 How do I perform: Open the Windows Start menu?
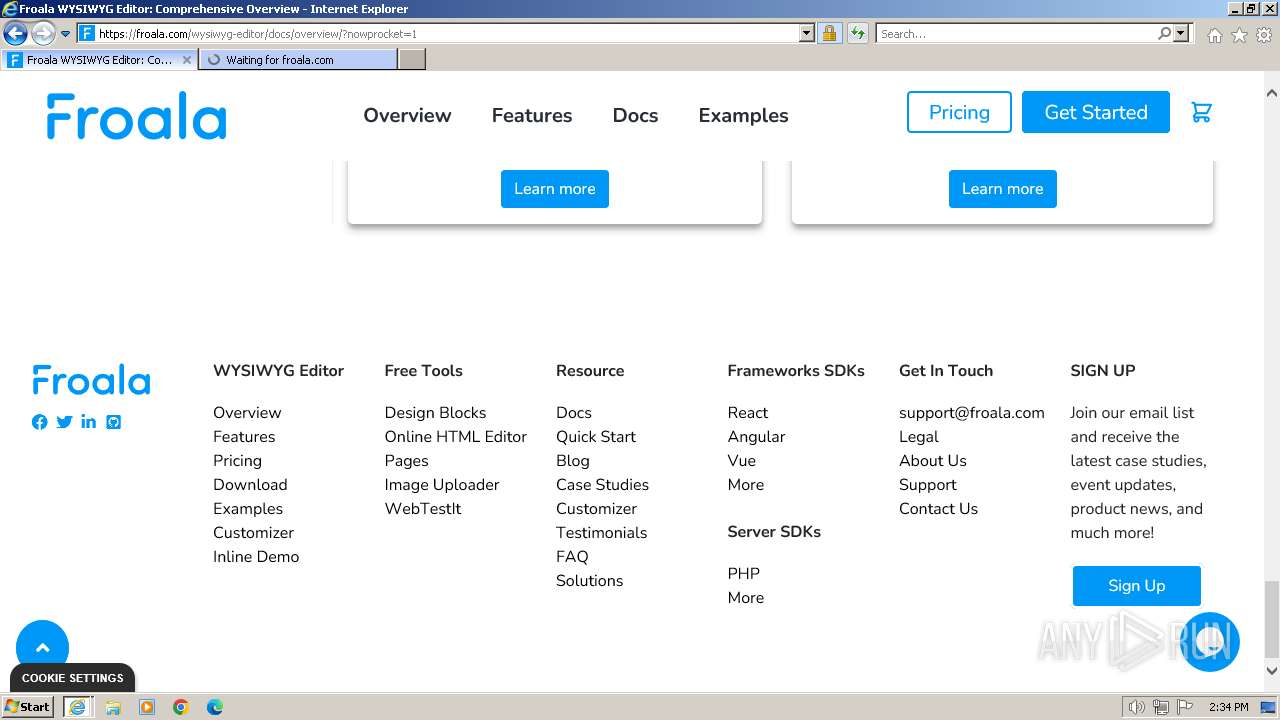(x=28, y=707)
